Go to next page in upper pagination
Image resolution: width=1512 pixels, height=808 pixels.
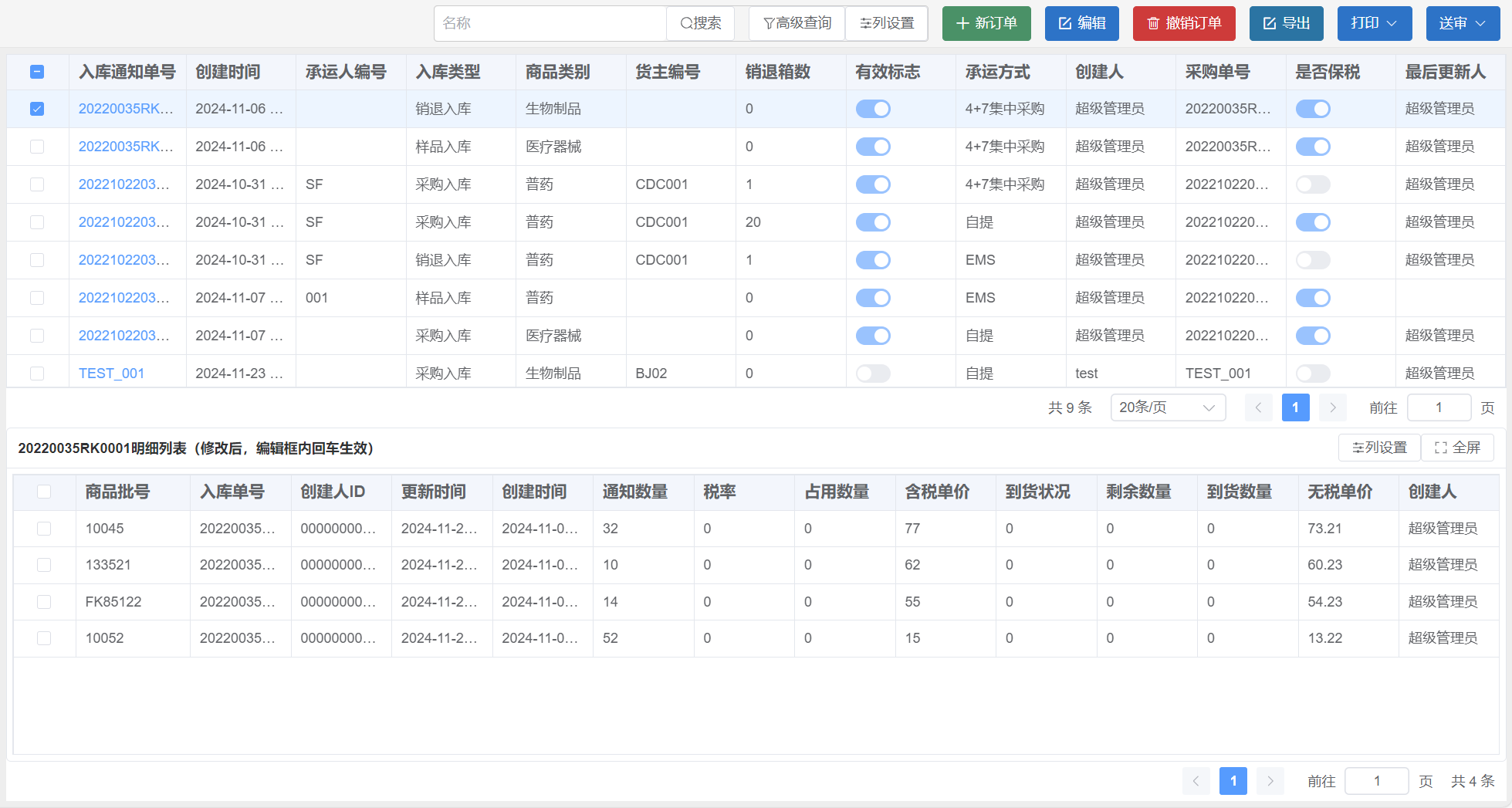click(x=1333, y=407)
